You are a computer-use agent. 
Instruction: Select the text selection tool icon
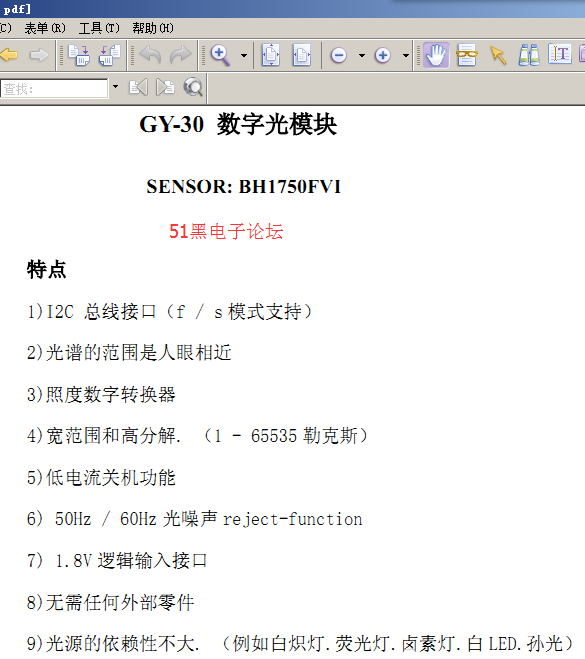point(560,54)
